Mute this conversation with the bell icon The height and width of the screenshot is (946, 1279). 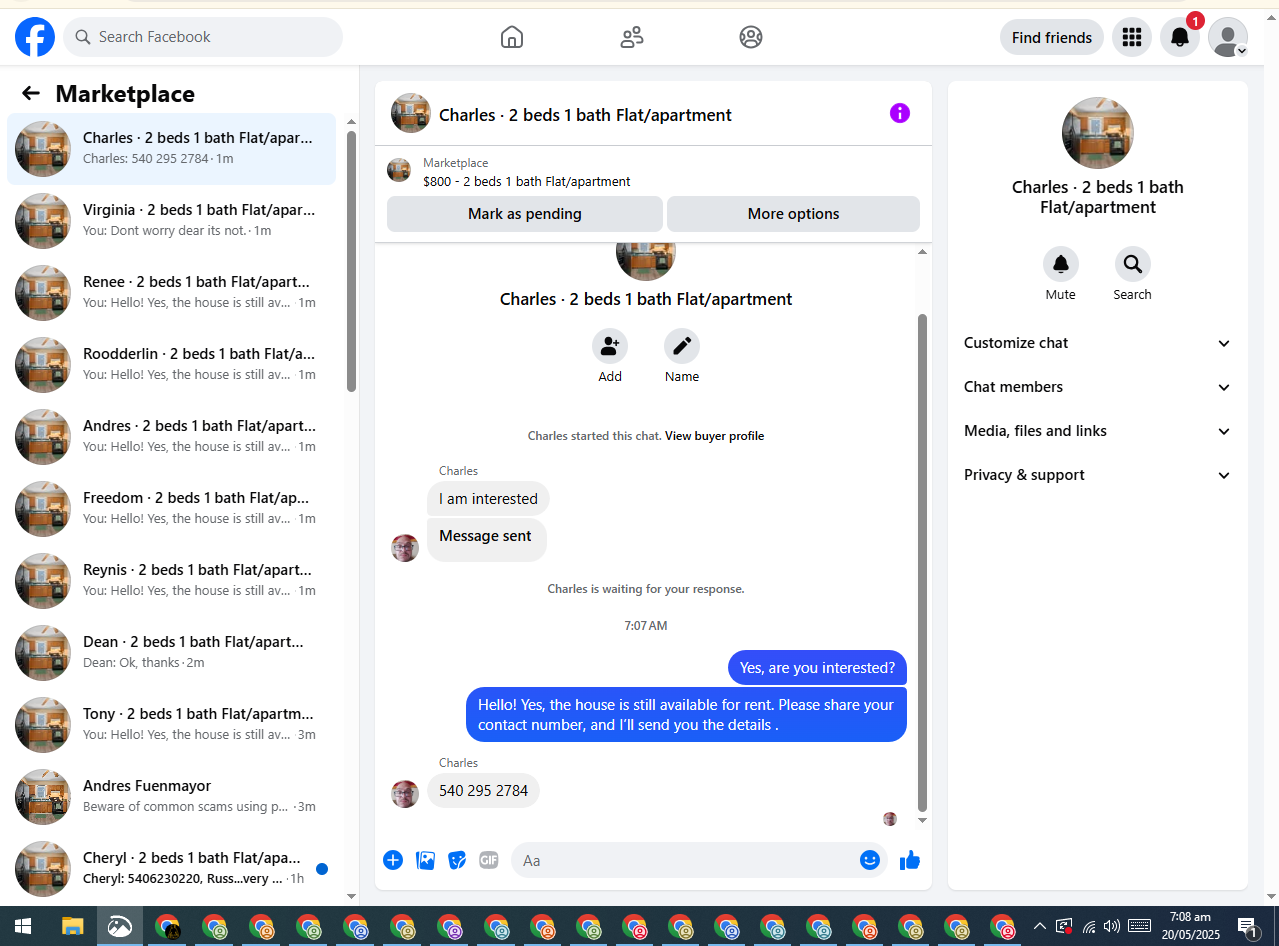(1061, 264)
